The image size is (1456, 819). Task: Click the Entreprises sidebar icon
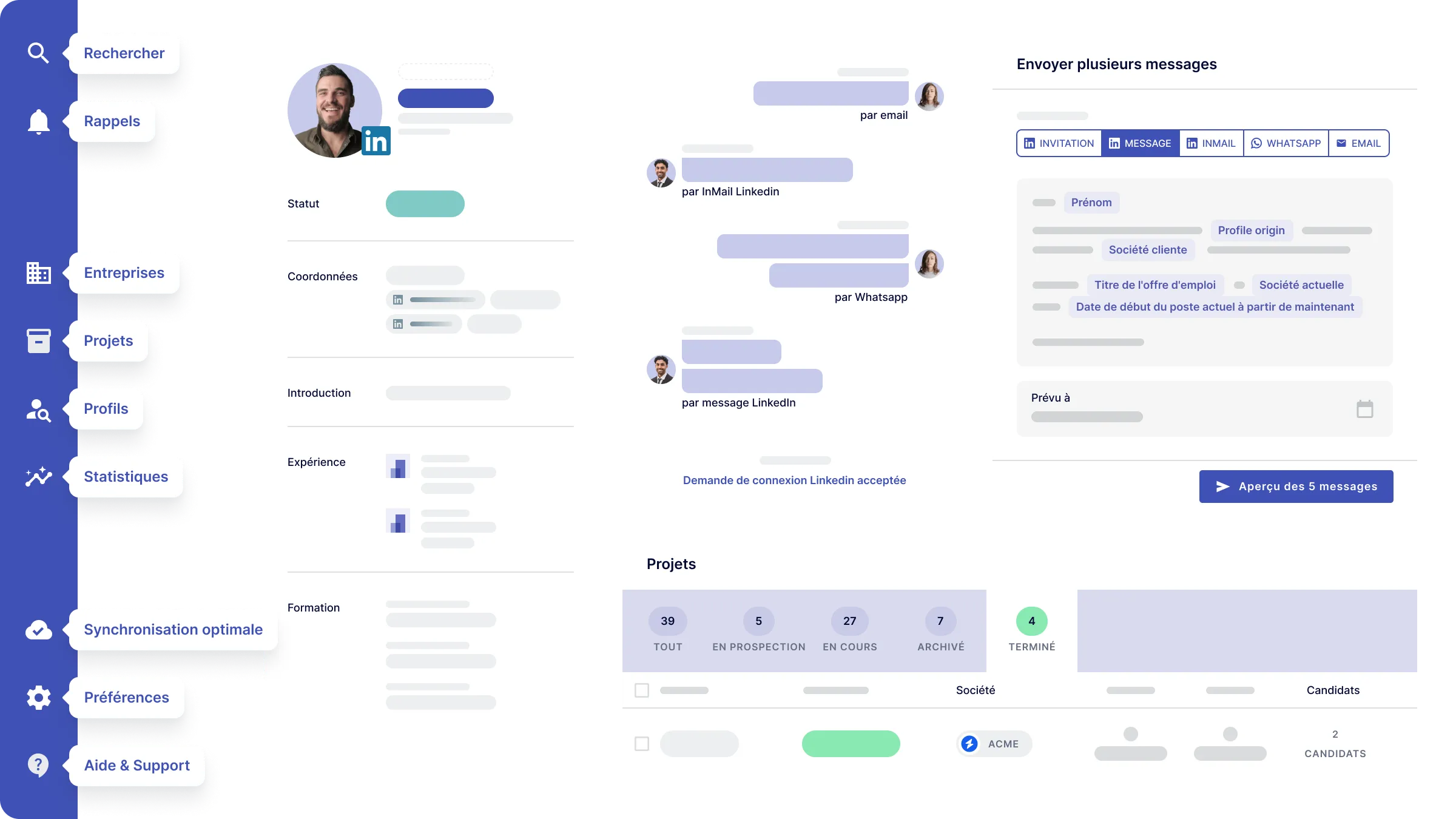pos(38,272)
